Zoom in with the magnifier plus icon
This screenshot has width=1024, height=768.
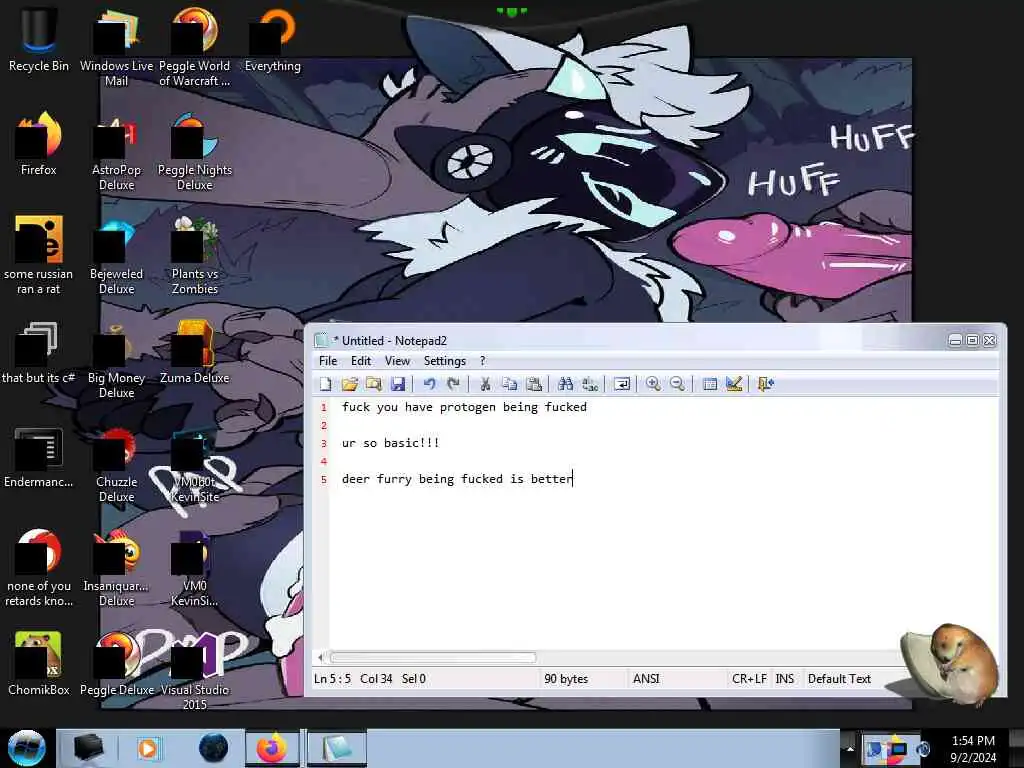653,384
